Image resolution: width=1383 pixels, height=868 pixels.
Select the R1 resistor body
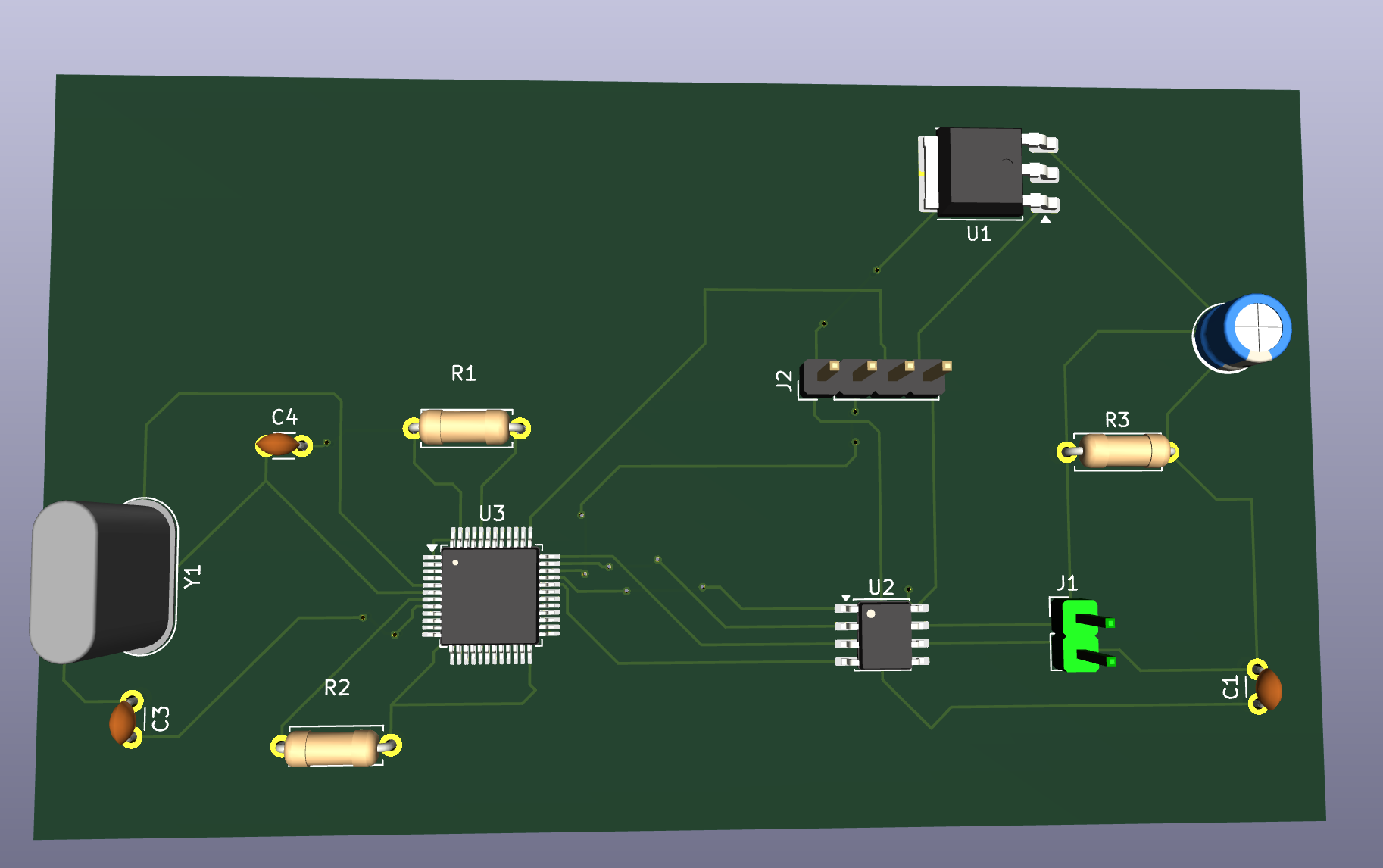pos(466,426)
